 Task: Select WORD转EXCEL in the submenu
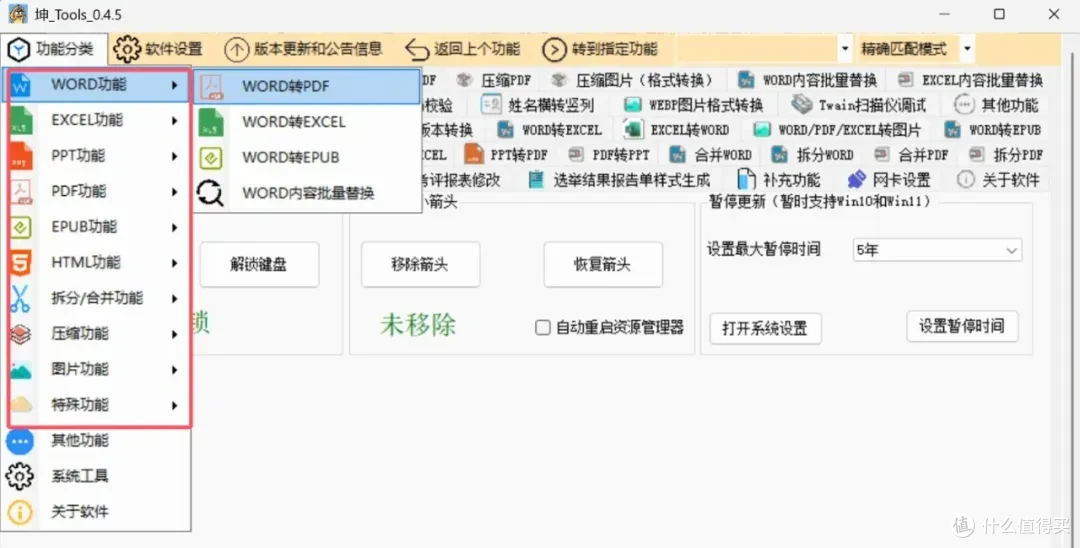tap(308, 122)
